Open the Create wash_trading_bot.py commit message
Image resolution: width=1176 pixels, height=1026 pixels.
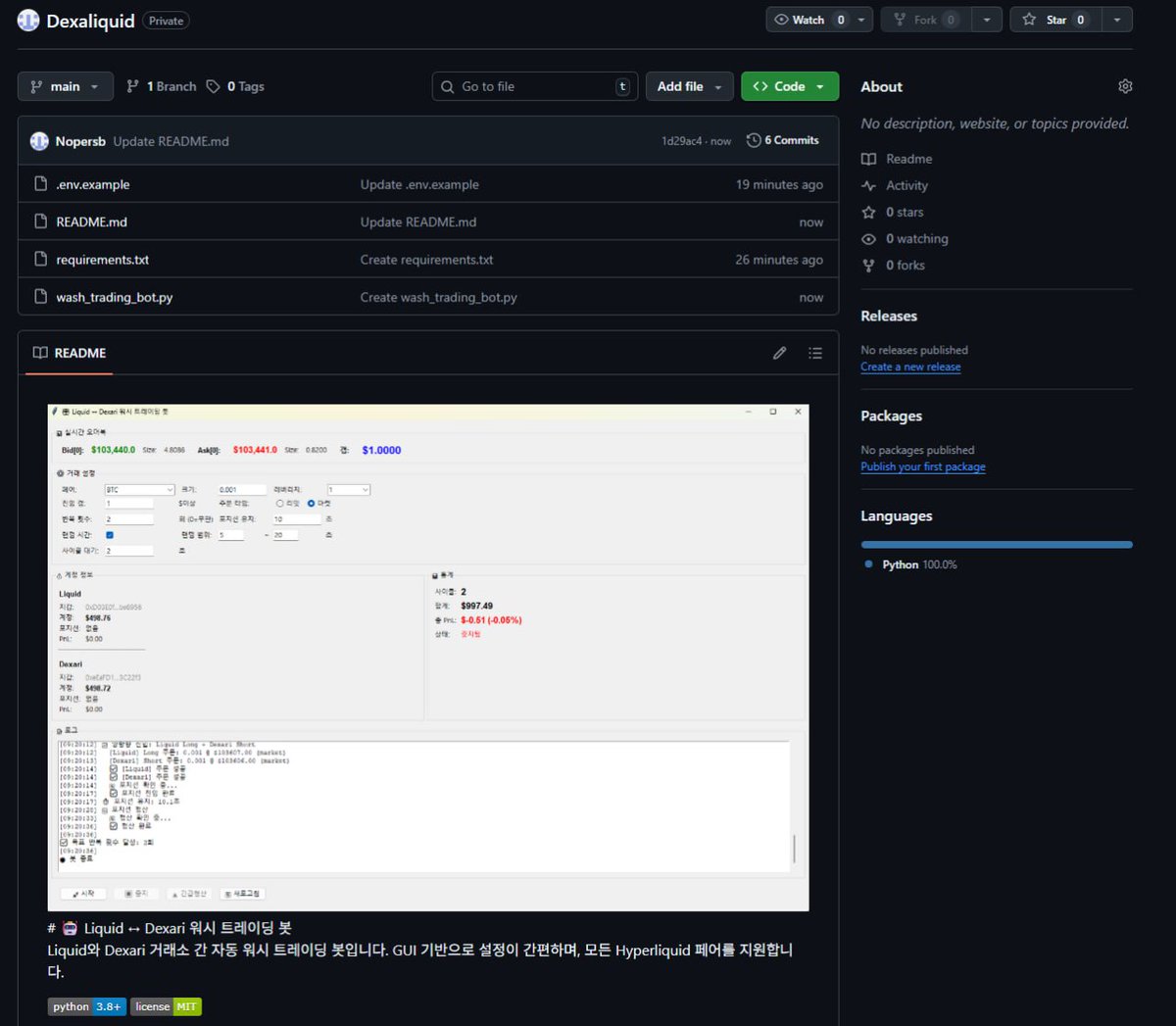pos(438,297)
